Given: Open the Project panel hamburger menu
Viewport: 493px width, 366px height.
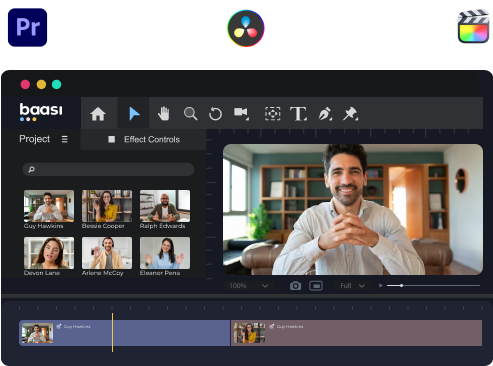Looking at the screenshot, I should tap(65, 139).
